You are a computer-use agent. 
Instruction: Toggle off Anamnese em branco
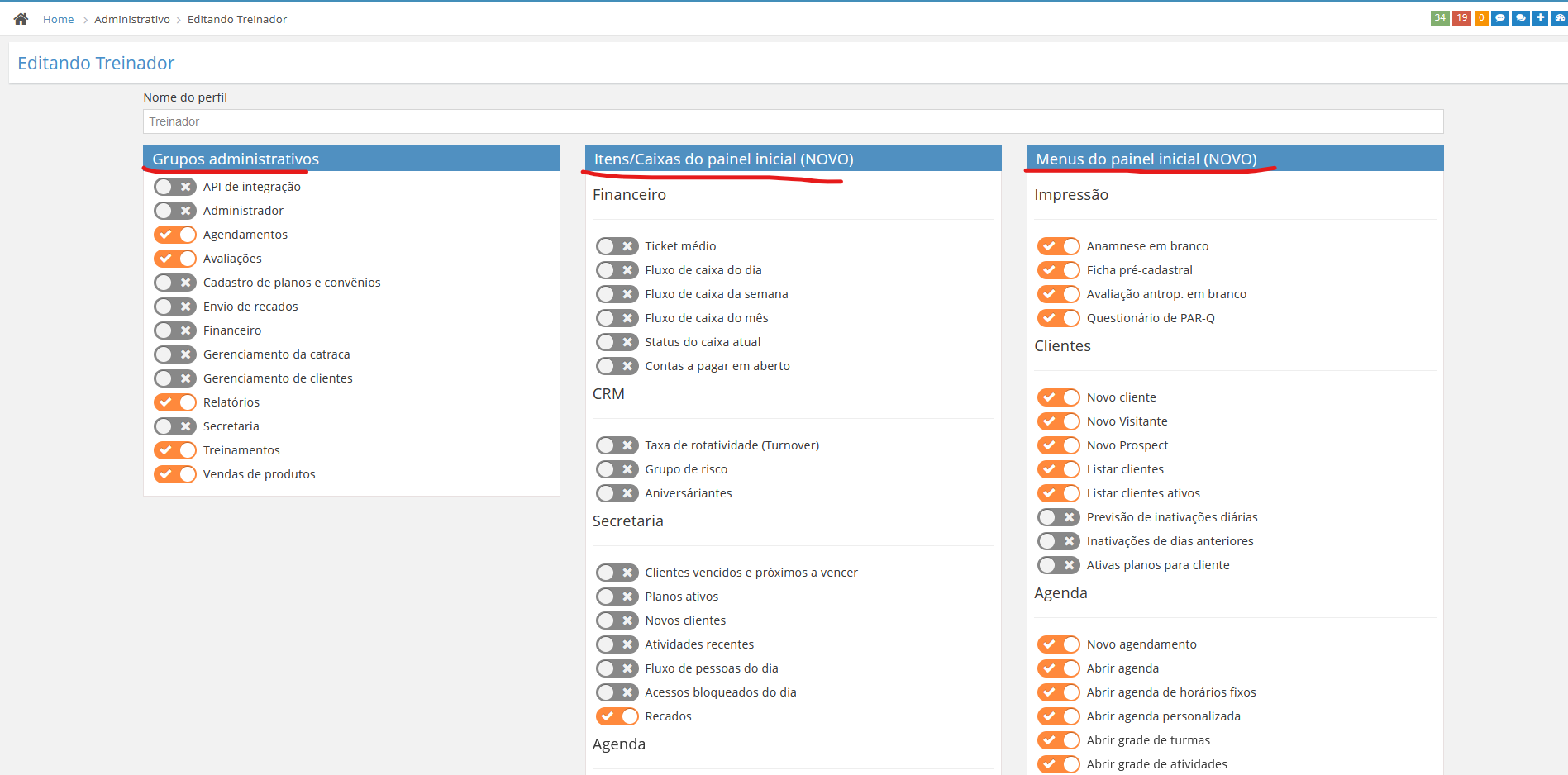[1058, 246]
